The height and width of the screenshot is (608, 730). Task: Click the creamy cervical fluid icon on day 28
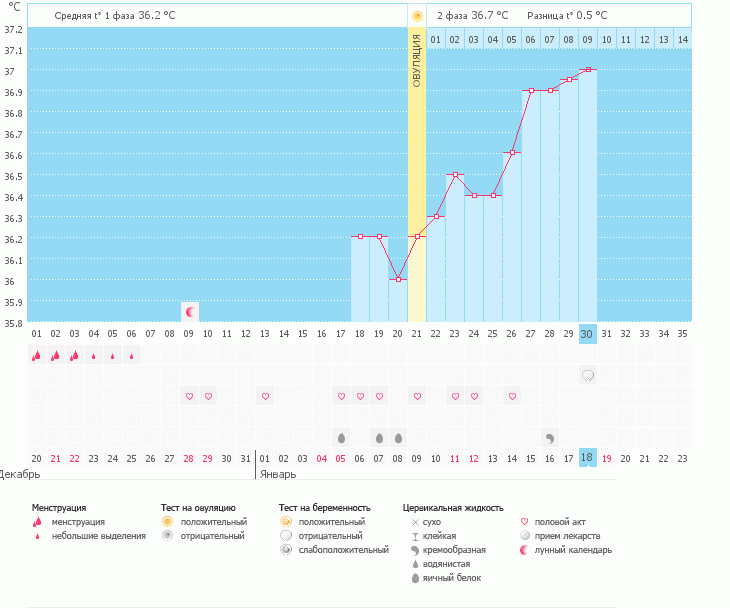[550, 438]
